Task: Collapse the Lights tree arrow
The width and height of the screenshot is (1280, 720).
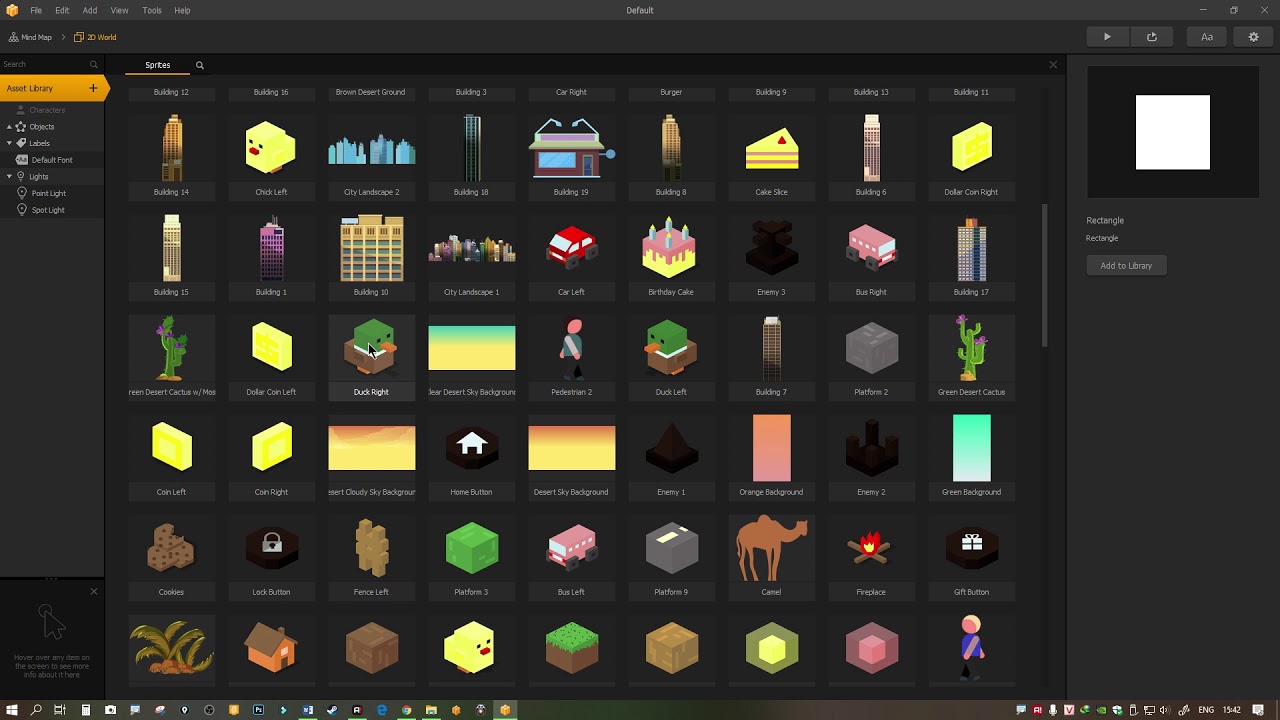Action: pyautogui.click(x=9, y=177)
